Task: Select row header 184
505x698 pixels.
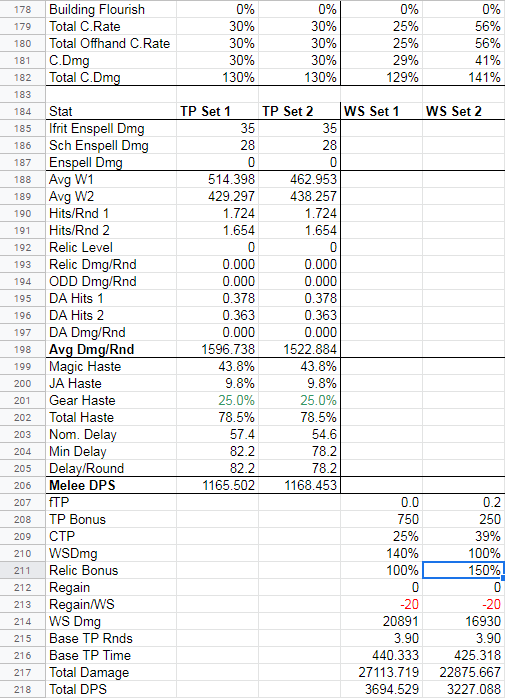Action: pyautogui.click(x=22, y=111)
